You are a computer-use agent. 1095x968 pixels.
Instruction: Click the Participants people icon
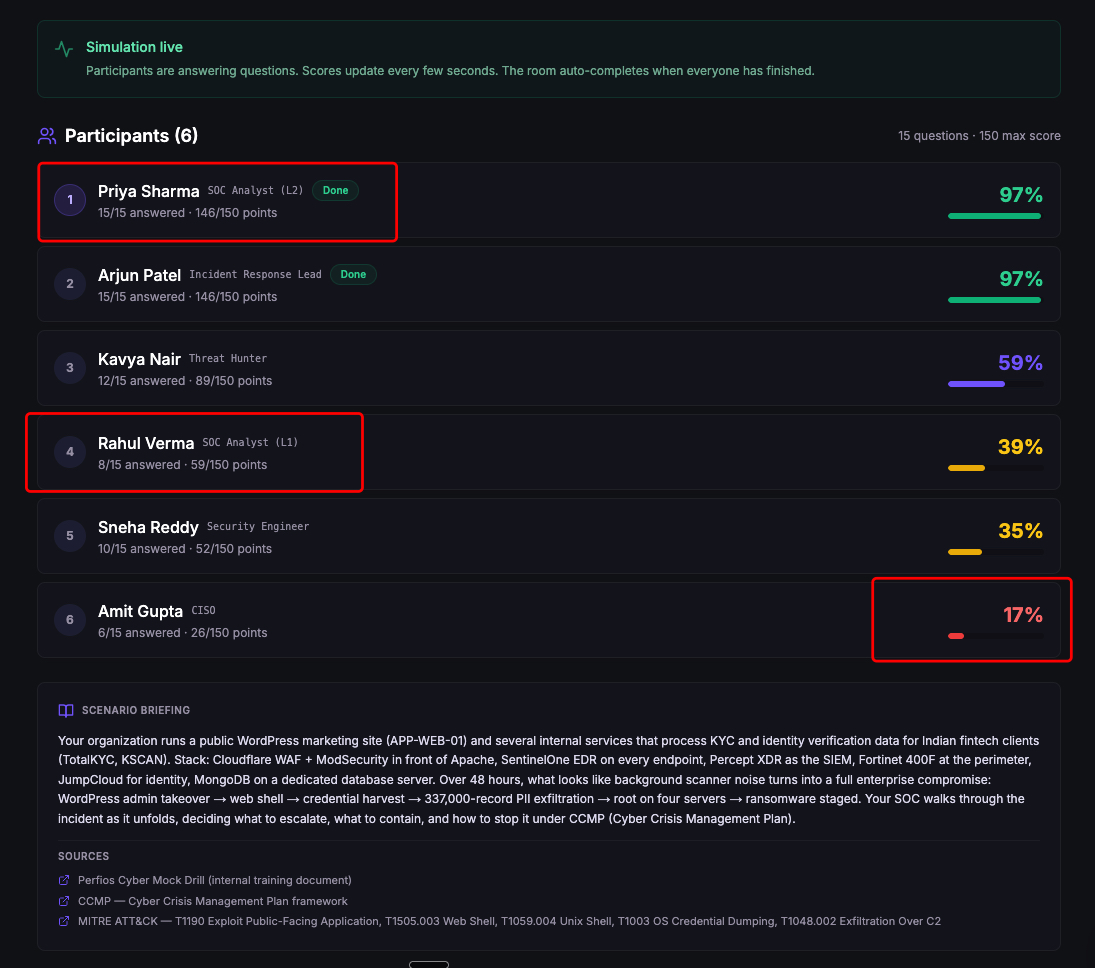tap(46, 135)
